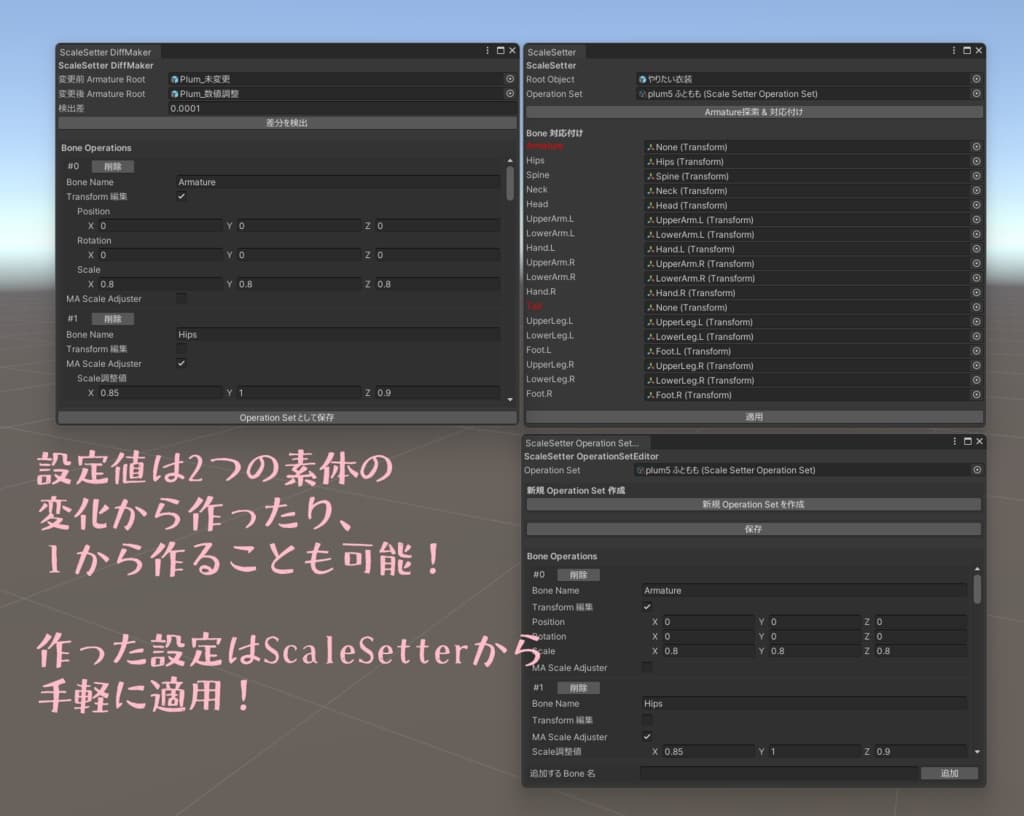Select the ScaleSetter Operation Set tab
Screen dimensions: 1024x816
[x=581, y=443]
